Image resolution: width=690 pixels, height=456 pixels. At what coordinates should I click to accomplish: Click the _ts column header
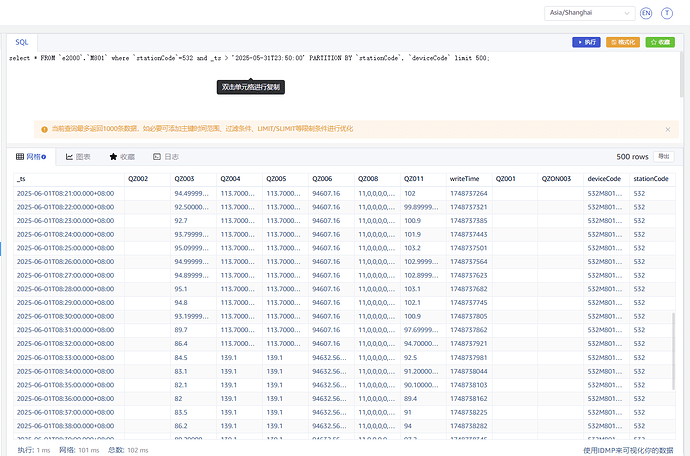coord(22,178)
